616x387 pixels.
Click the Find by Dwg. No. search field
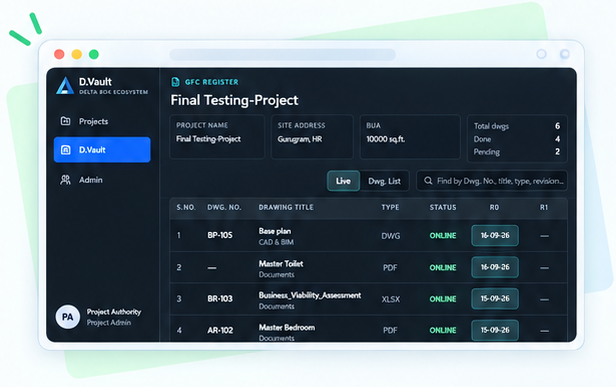492,181
